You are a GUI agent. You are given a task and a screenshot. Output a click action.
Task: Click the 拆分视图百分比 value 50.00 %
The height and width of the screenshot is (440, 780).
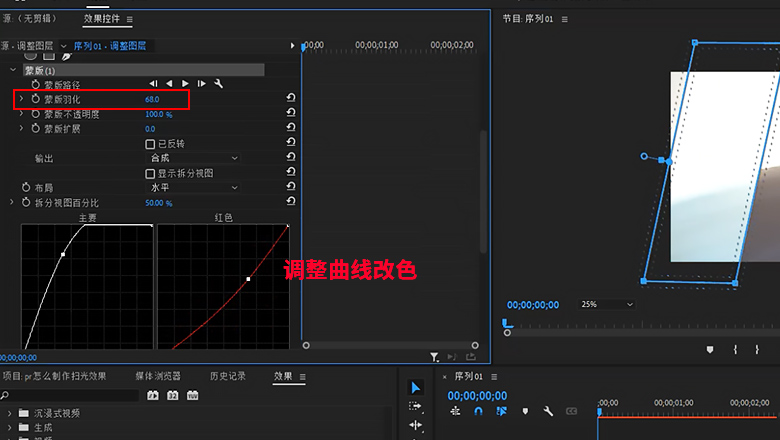pos(159,203)
